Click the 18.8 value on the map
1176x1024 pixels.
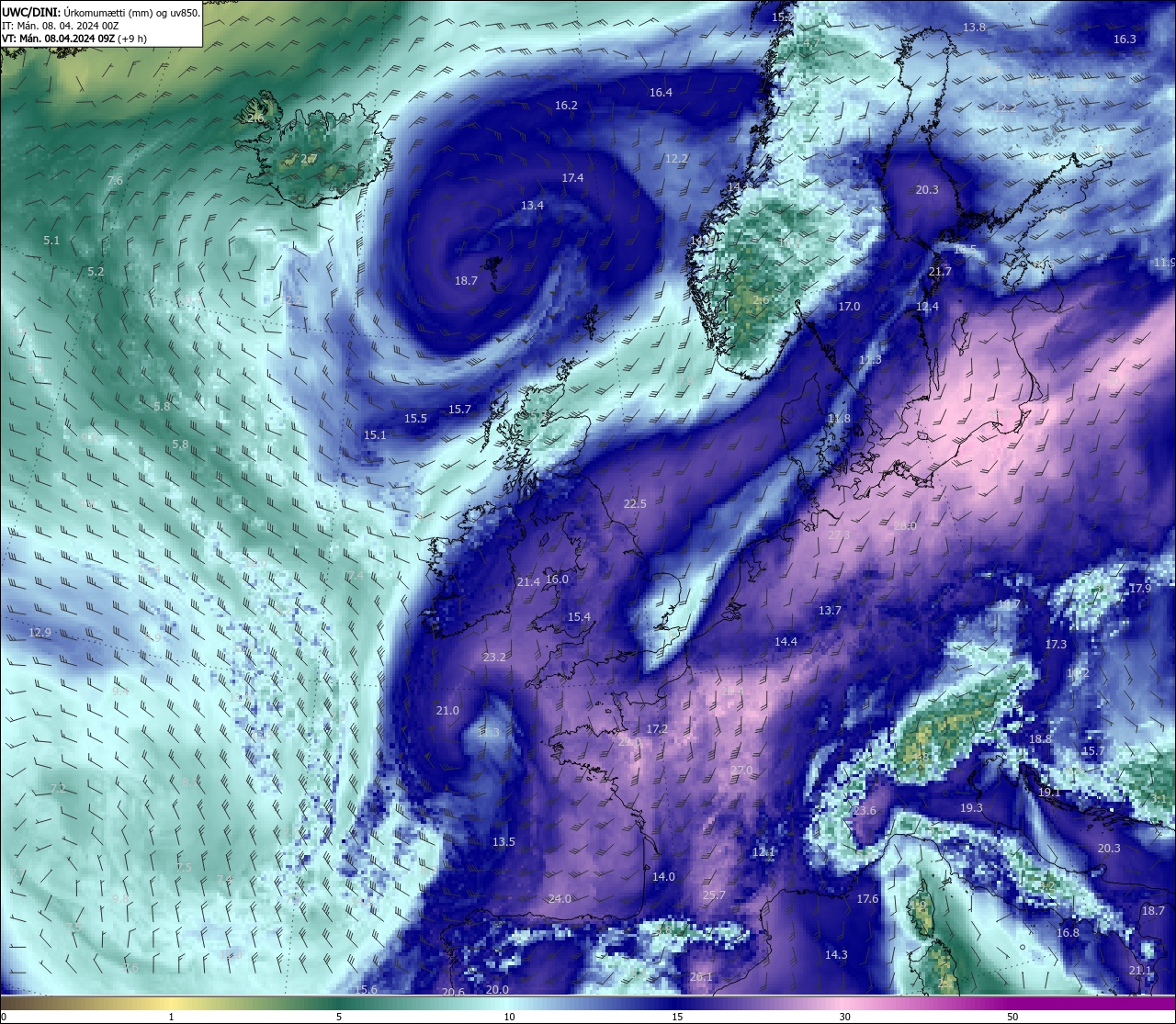point(1040,739)
